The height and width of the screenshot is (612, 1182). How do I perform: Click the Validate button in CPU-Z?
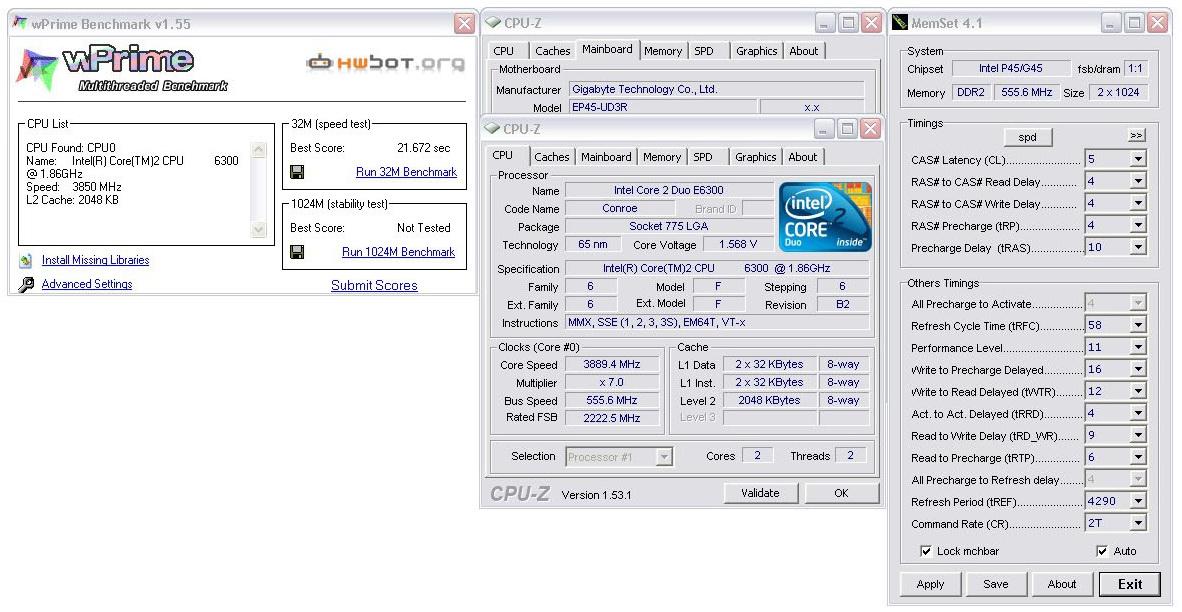[760, 493]
